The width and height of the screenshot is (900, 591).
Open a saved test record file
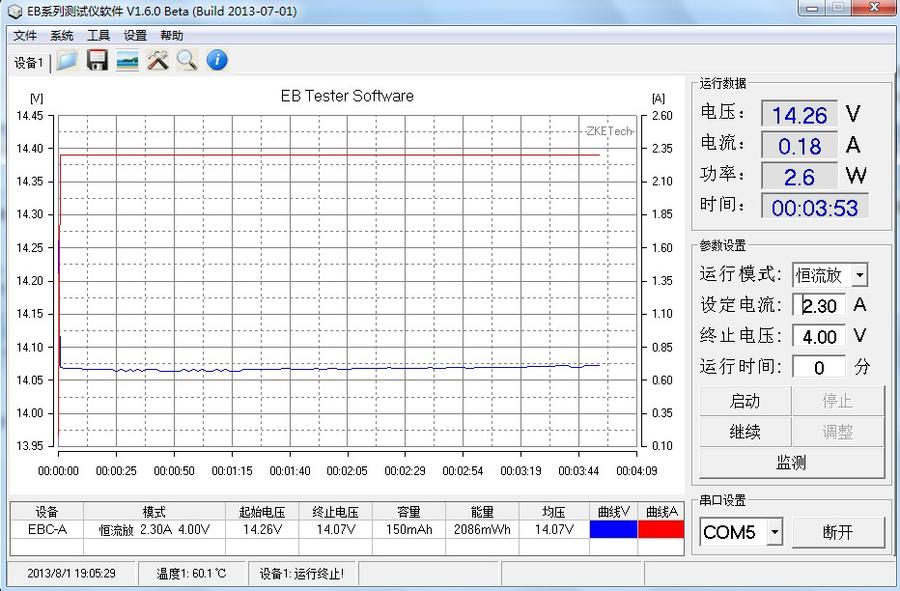65,60
